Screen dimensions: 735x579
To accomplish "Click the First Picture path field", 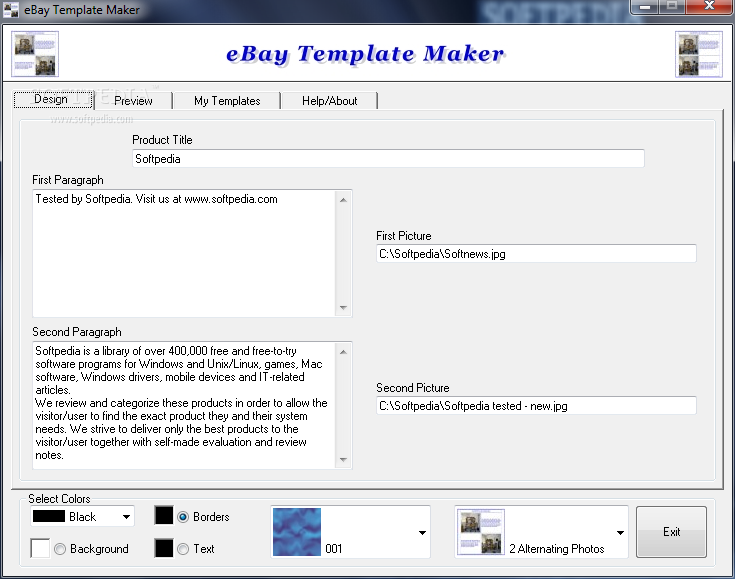I will pos(536,254).
